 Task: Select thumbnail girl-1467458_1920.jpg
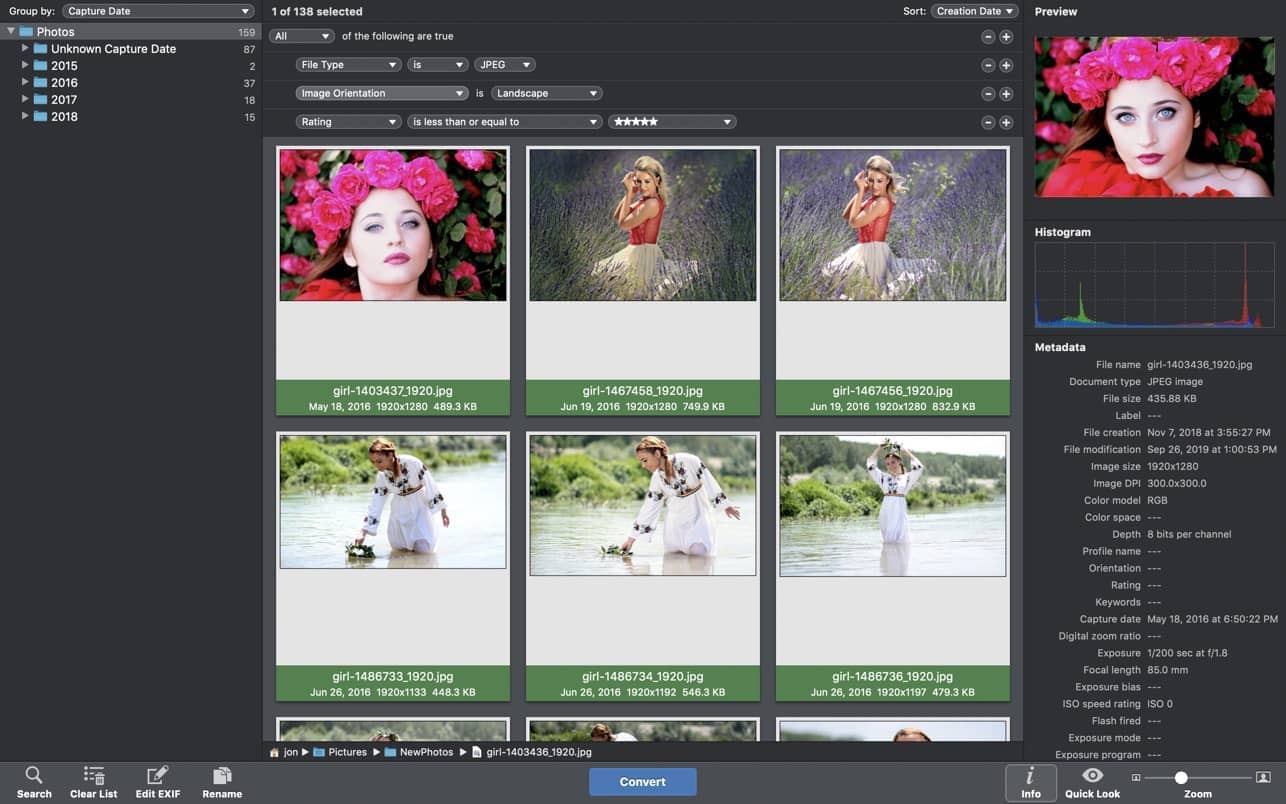point(643,281)
